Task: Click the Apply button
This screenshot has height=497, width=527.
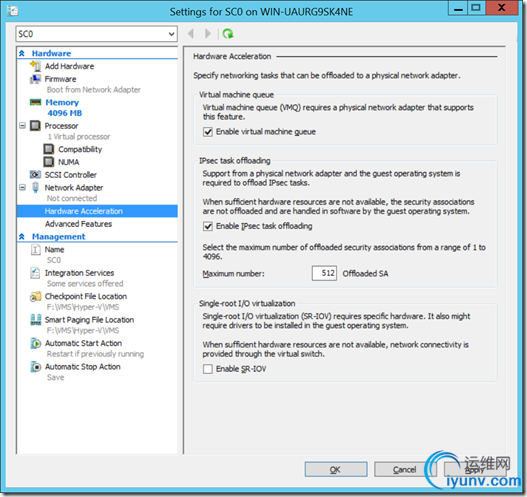Action: pyautogui.click(x=475, y=469)
